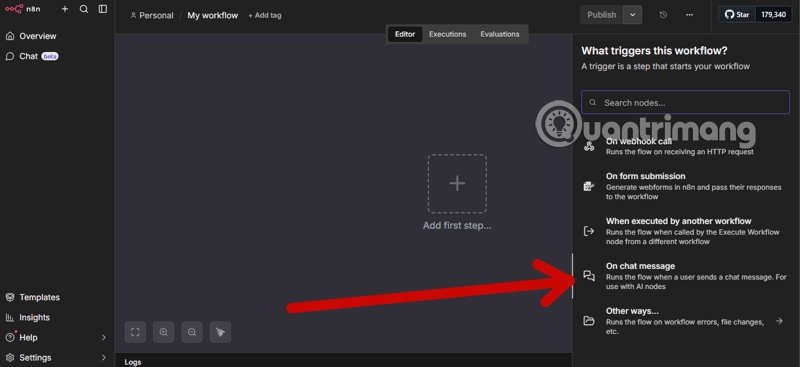800x367 pixels.
Task: Click the zoom in canvas icon
Action: point(164,332)
